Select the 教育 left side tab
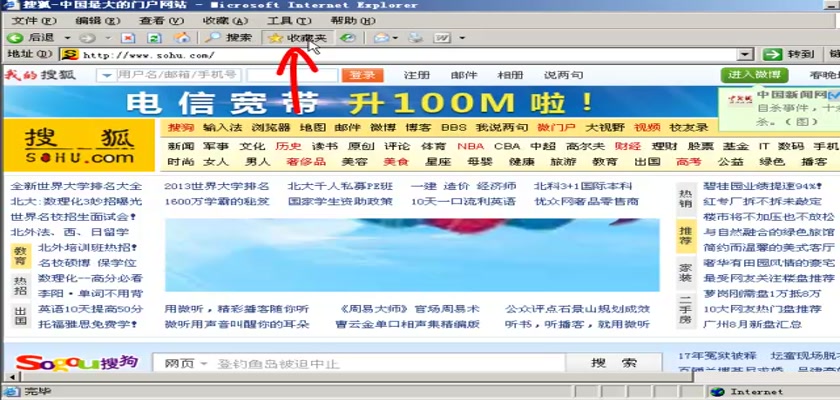 (x=21, y=256)
